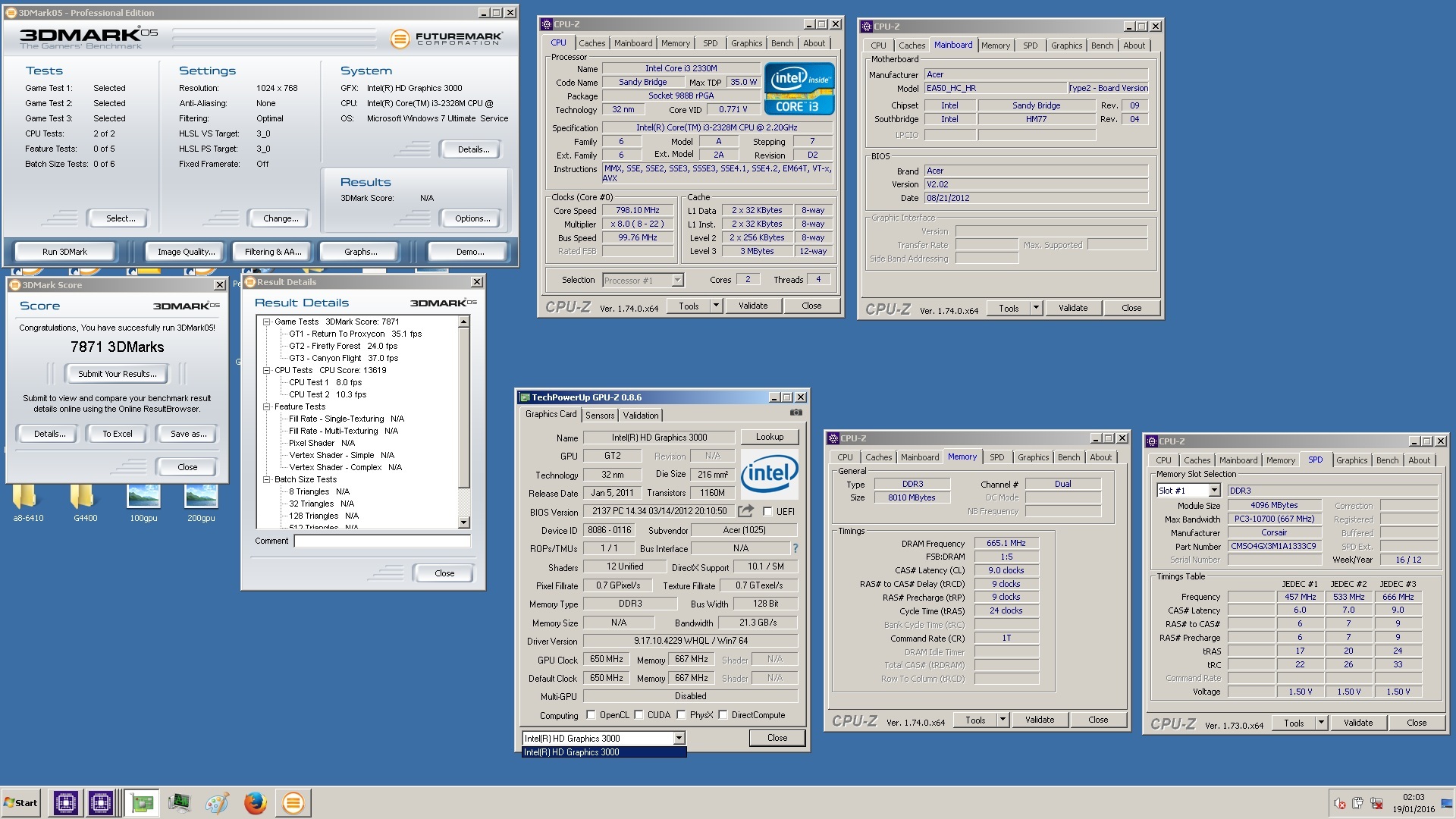
Task: Open the Tools dropdown arrow in CPU-Z CPU window
Action: coord(716,306)
